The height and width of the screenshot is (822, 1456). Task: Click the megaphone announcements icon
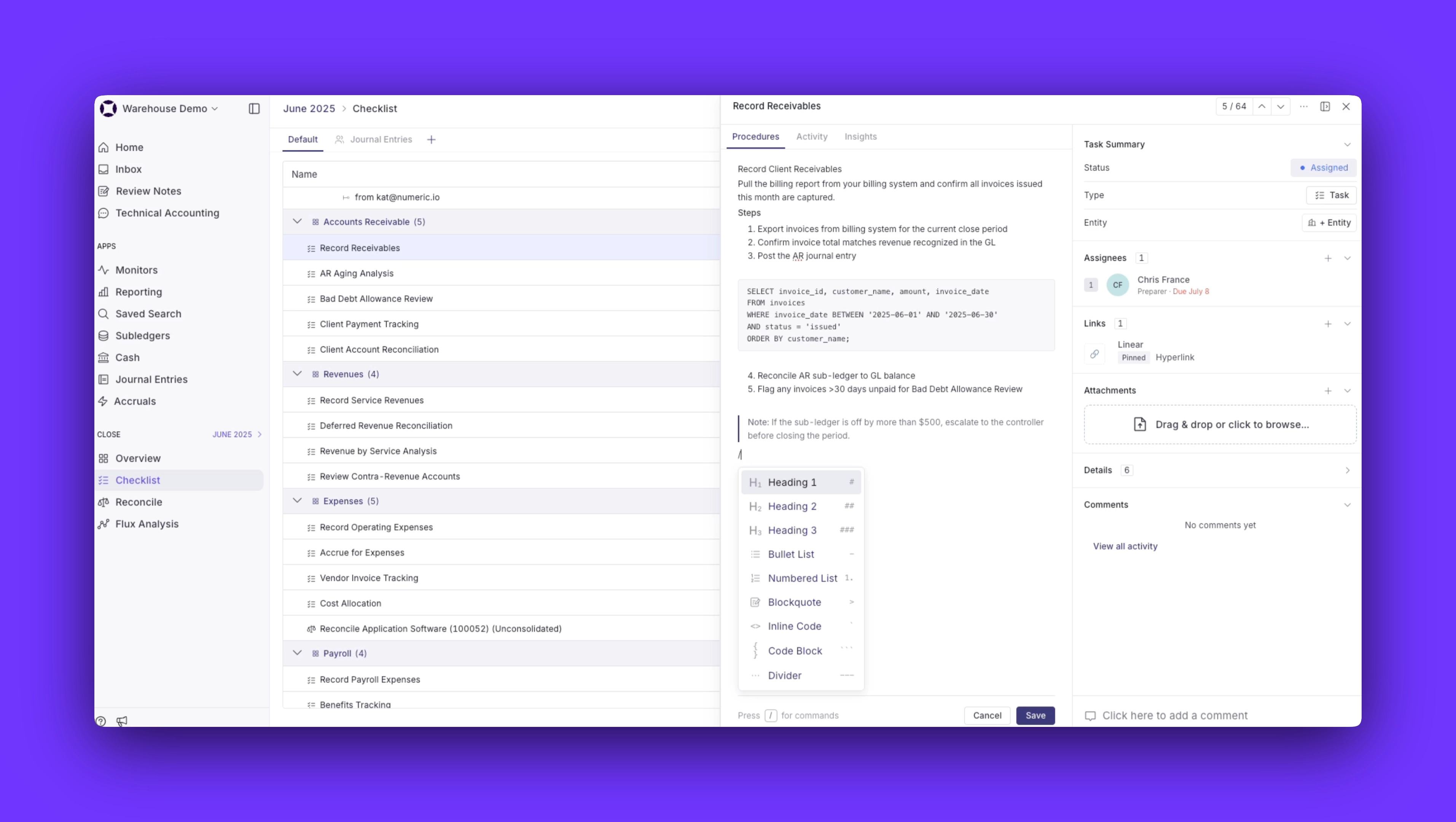click(121, 722)
